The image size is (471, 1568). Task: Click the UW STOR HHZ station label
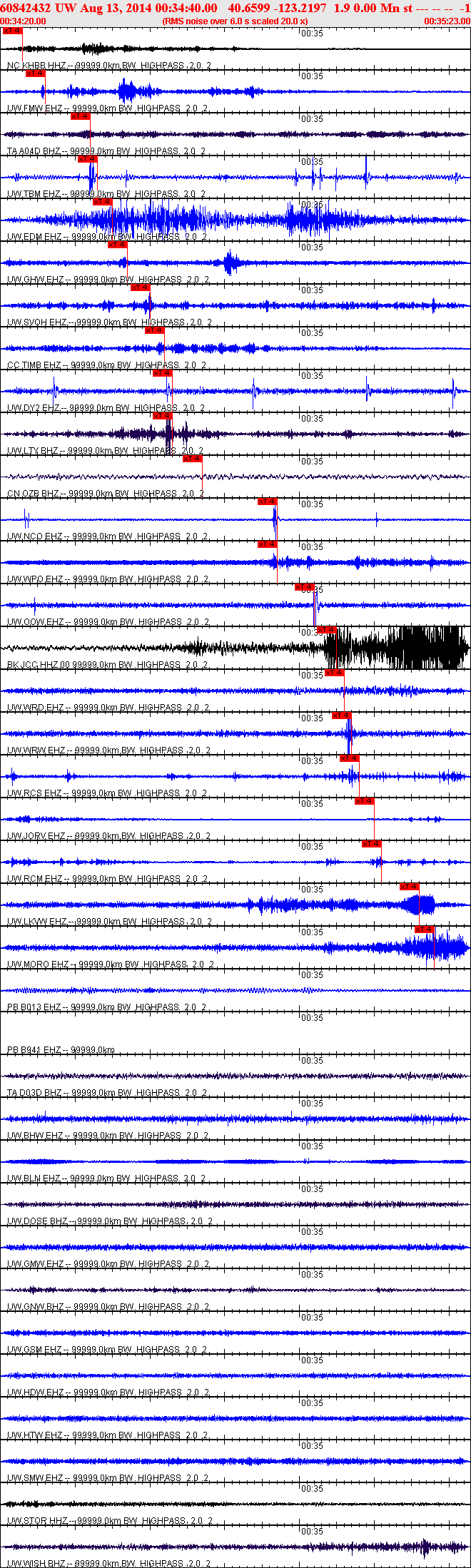point(110,1521)
